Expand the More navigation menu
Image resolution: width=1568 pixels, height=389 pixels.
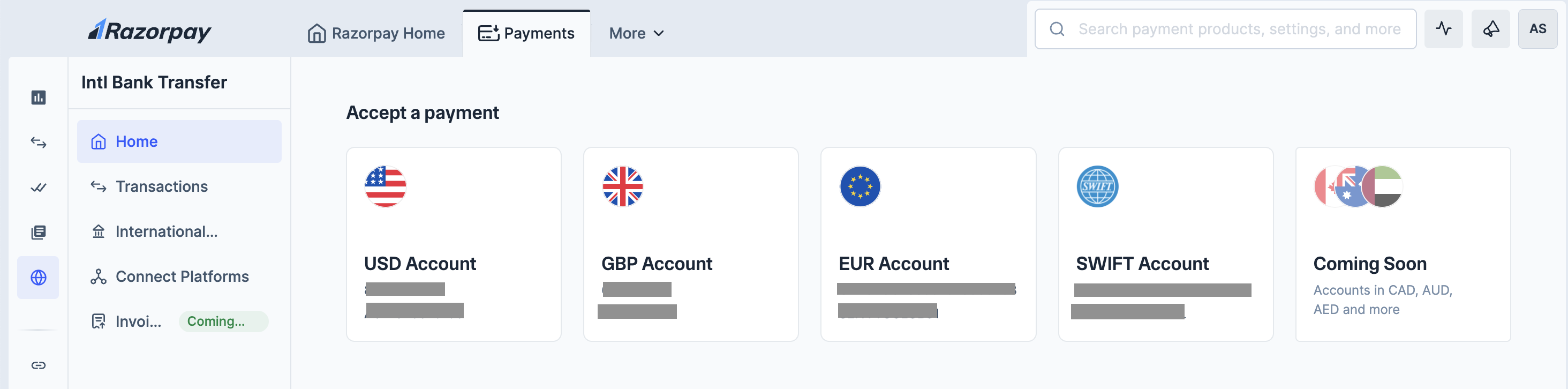(x=636, y=33)
